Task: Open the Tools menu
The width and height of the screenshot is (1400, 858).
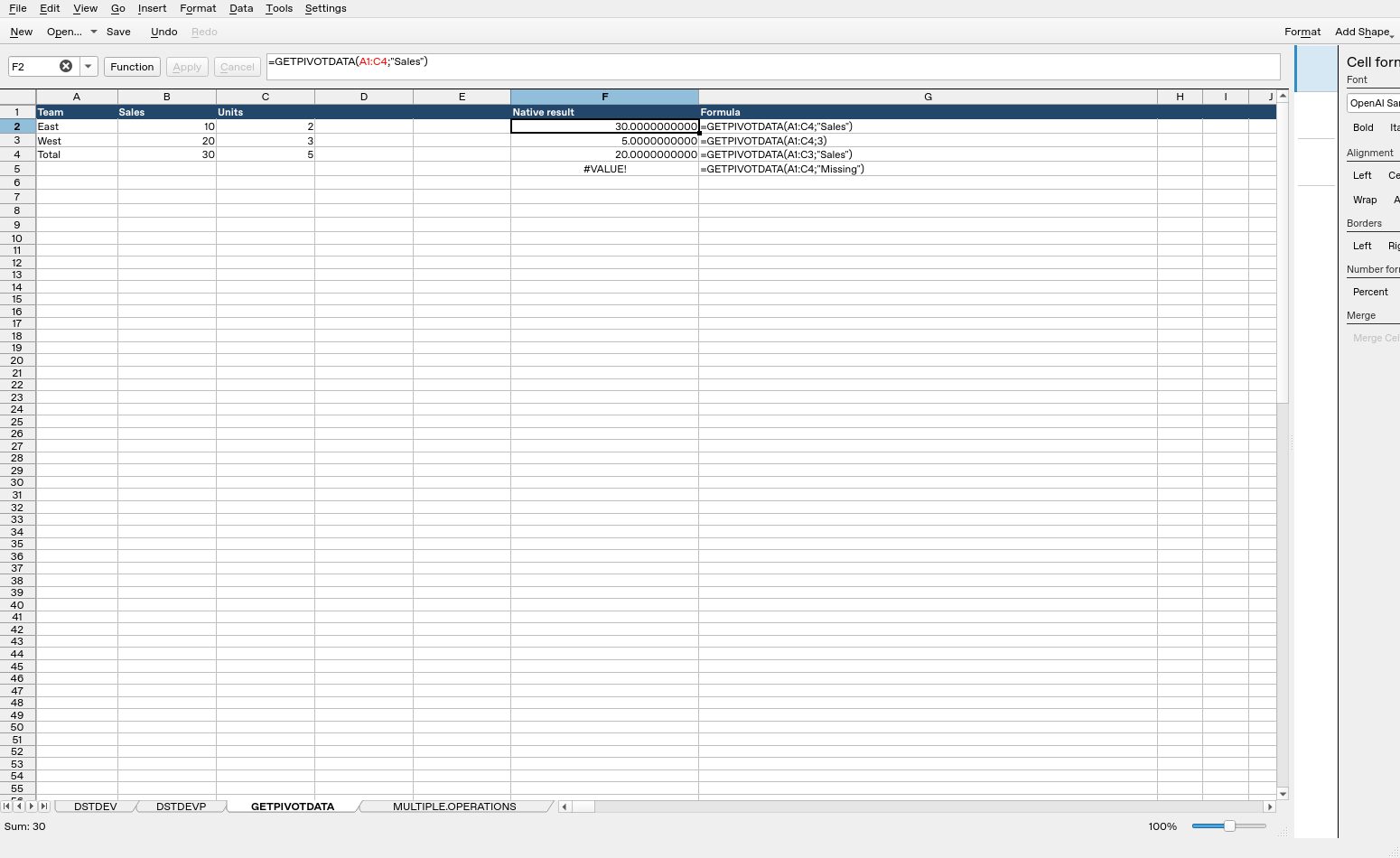Action: click(279, 8)
